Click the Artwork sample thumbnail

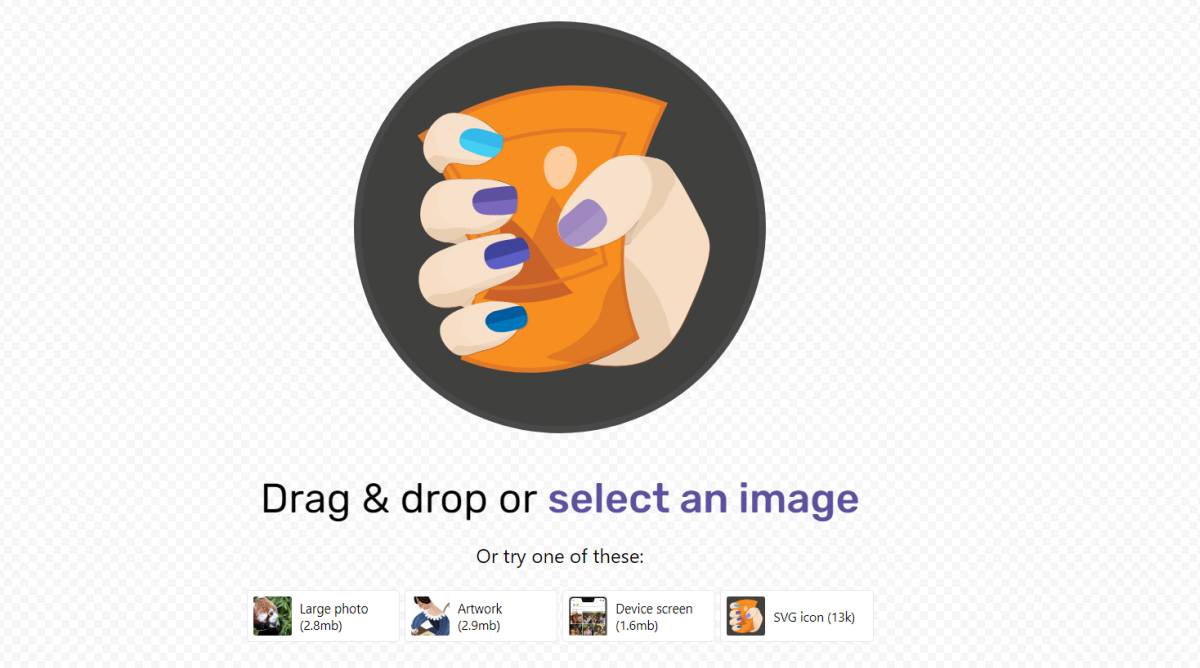[x=430, y=616]
